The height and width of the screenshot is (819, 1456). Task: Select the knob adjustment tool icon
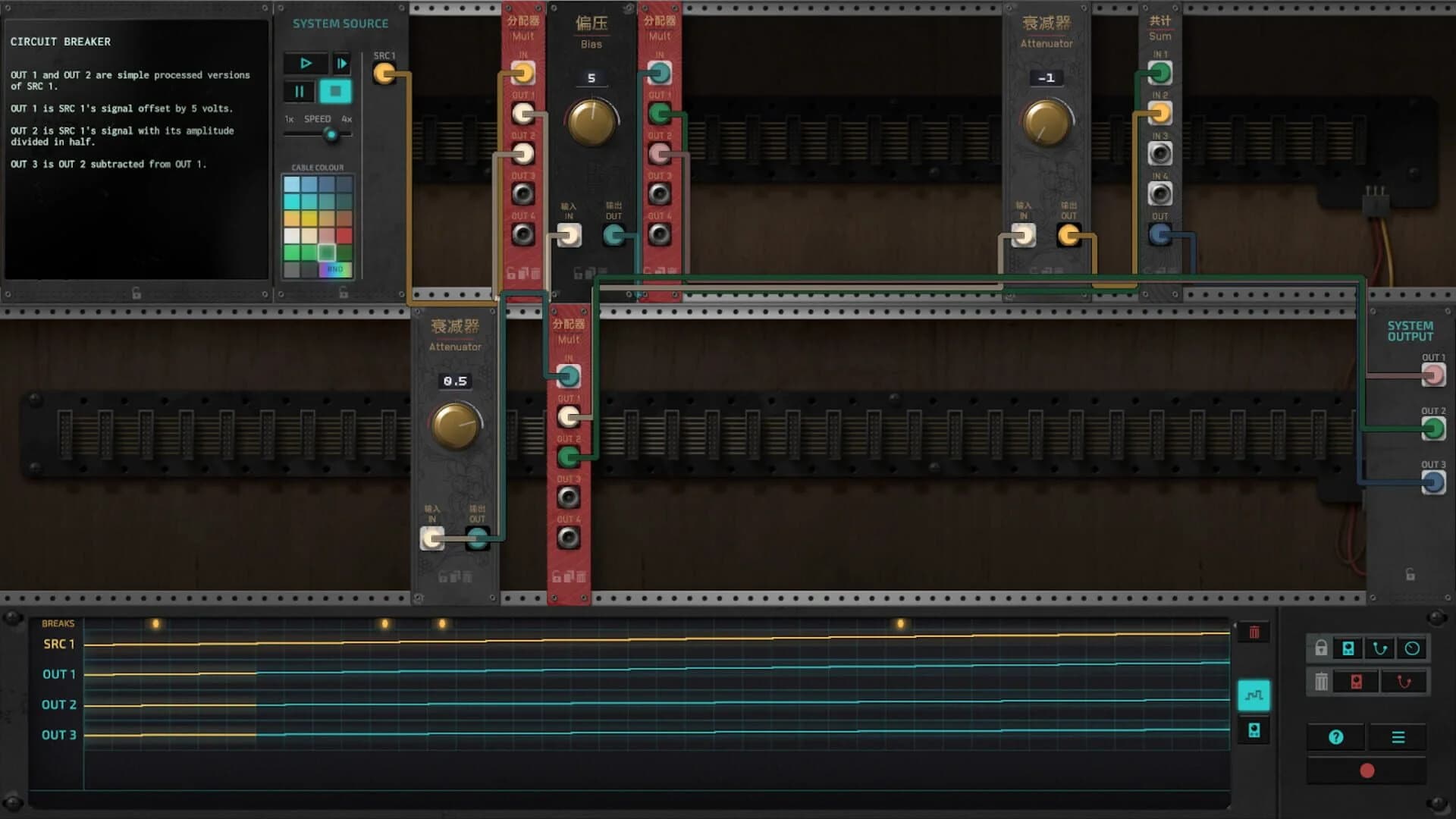pos(1412,648)
